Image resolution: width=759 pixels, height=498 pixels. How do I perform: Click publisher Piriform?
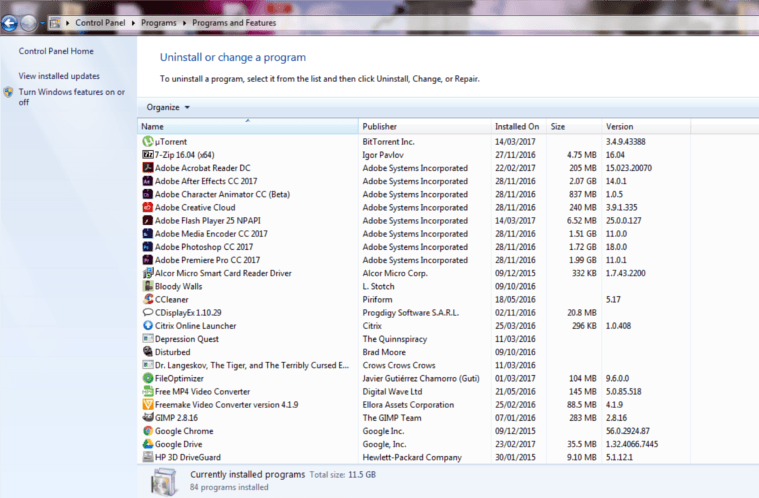click(x=378, y=299)
